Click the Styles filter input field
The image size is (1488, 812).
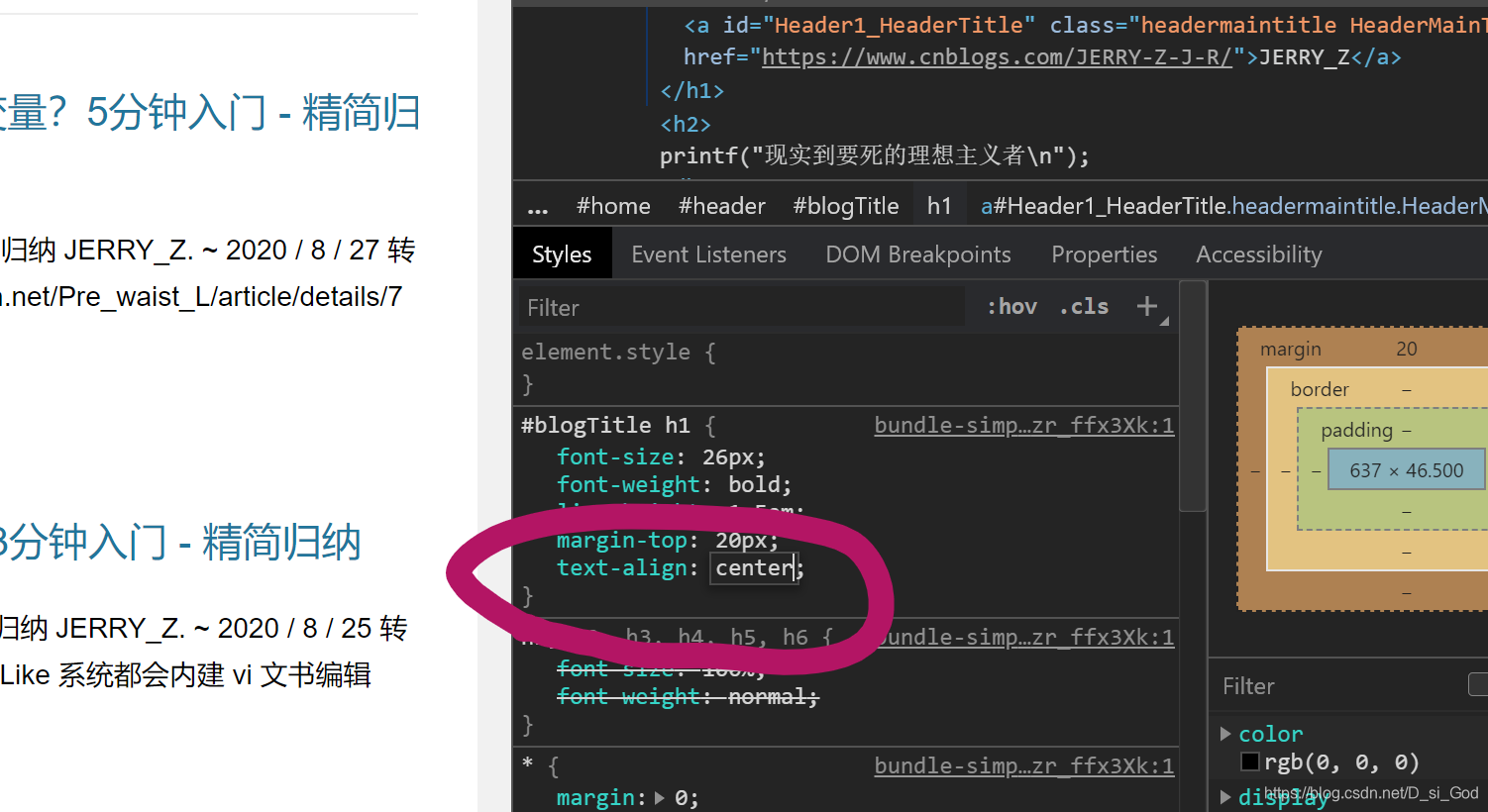(741, 307)
